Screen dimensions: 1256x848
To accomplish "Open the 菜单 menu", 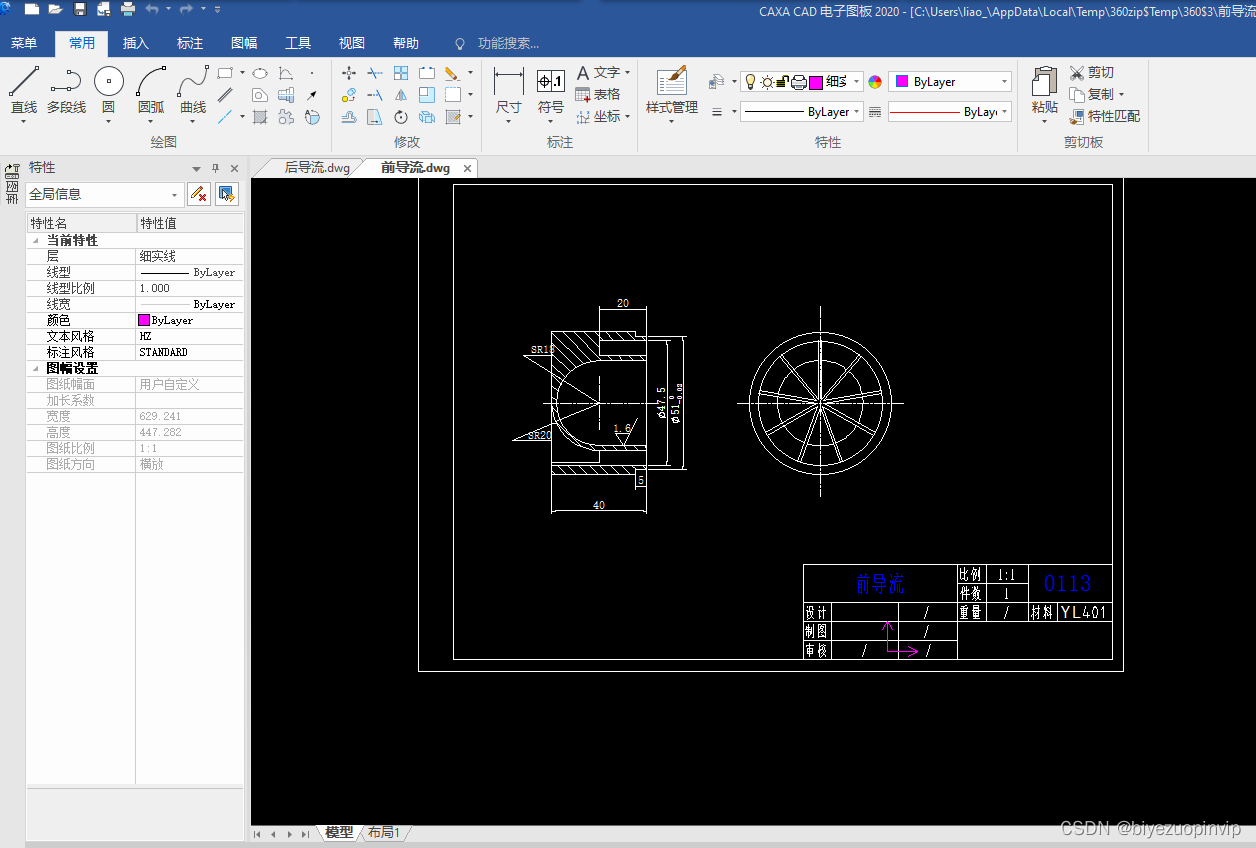I will (x=24, y=43).
